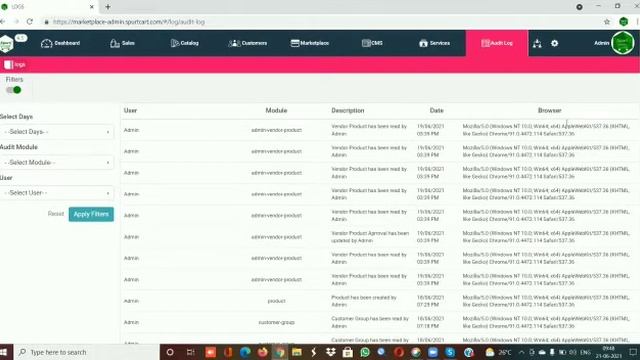Open Firefox from the taskbar

coord(262,352)
